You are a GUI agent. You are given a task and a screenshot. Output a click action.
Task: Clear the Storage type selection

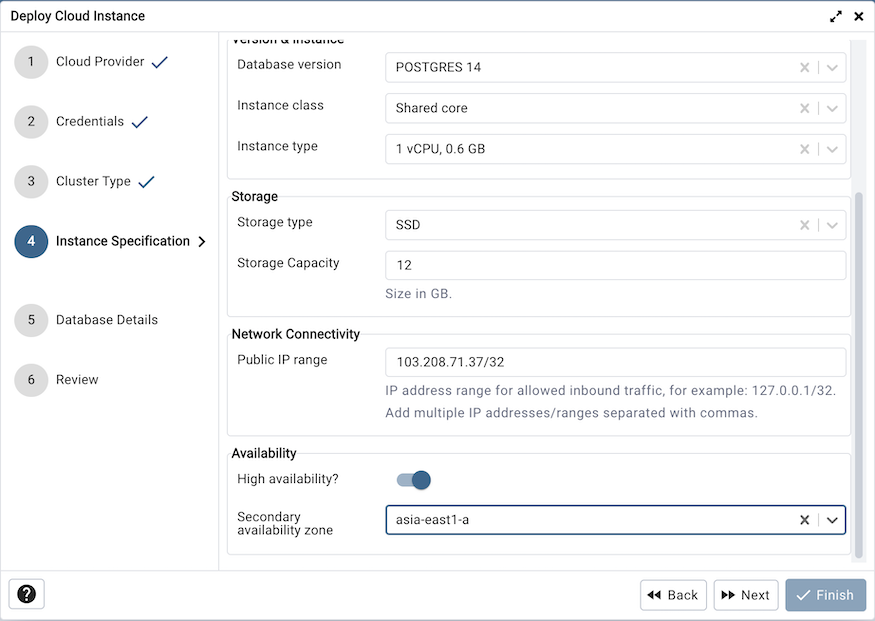[804, 224]
